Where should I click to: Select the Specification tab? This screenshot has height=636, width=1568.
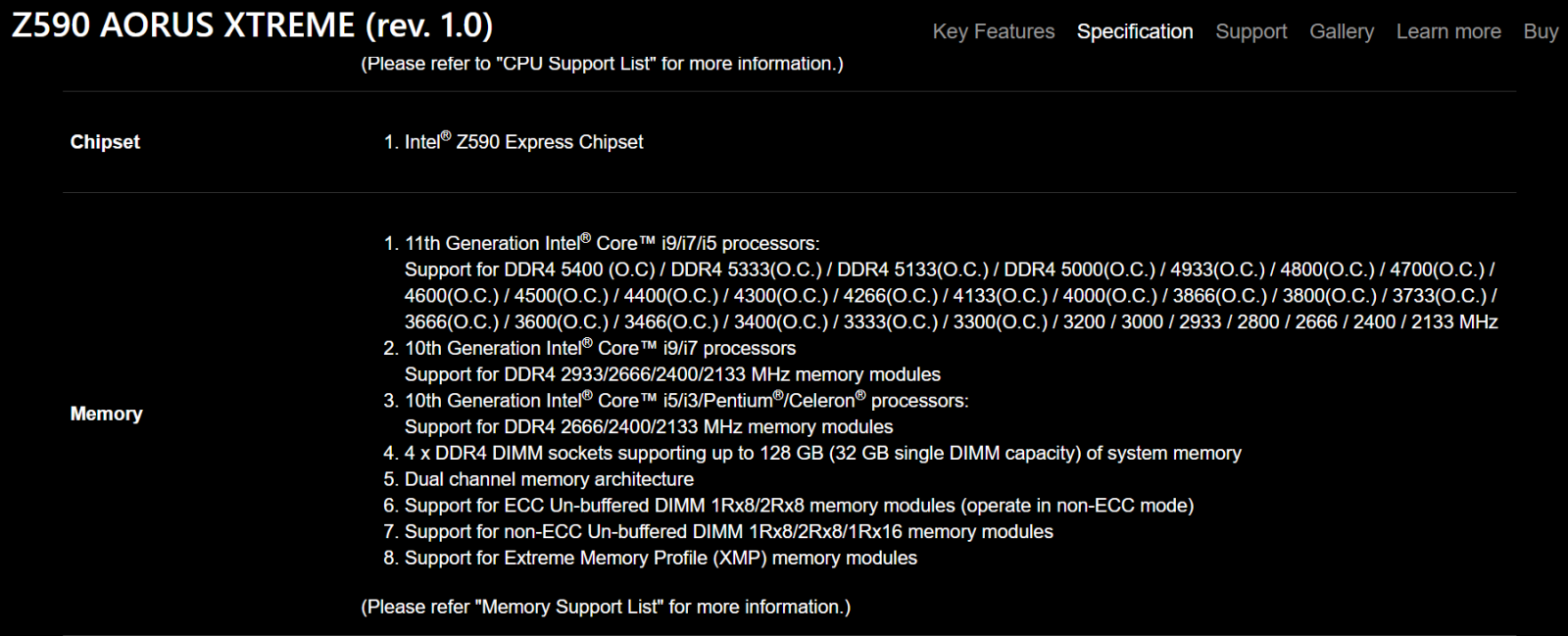coord(1135,31)
